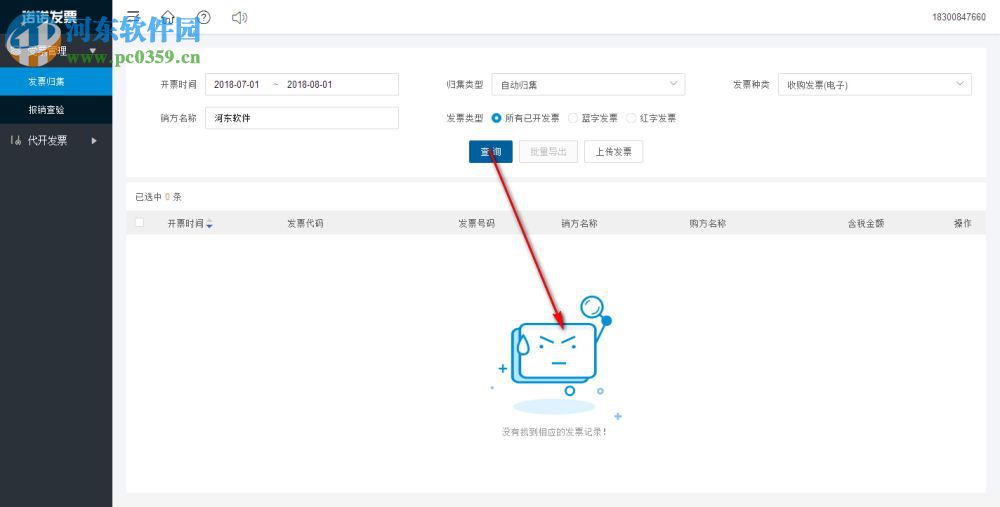1000x507 pixels.
Task: Check the select-all table header checkbox
Action: (140, 223)
